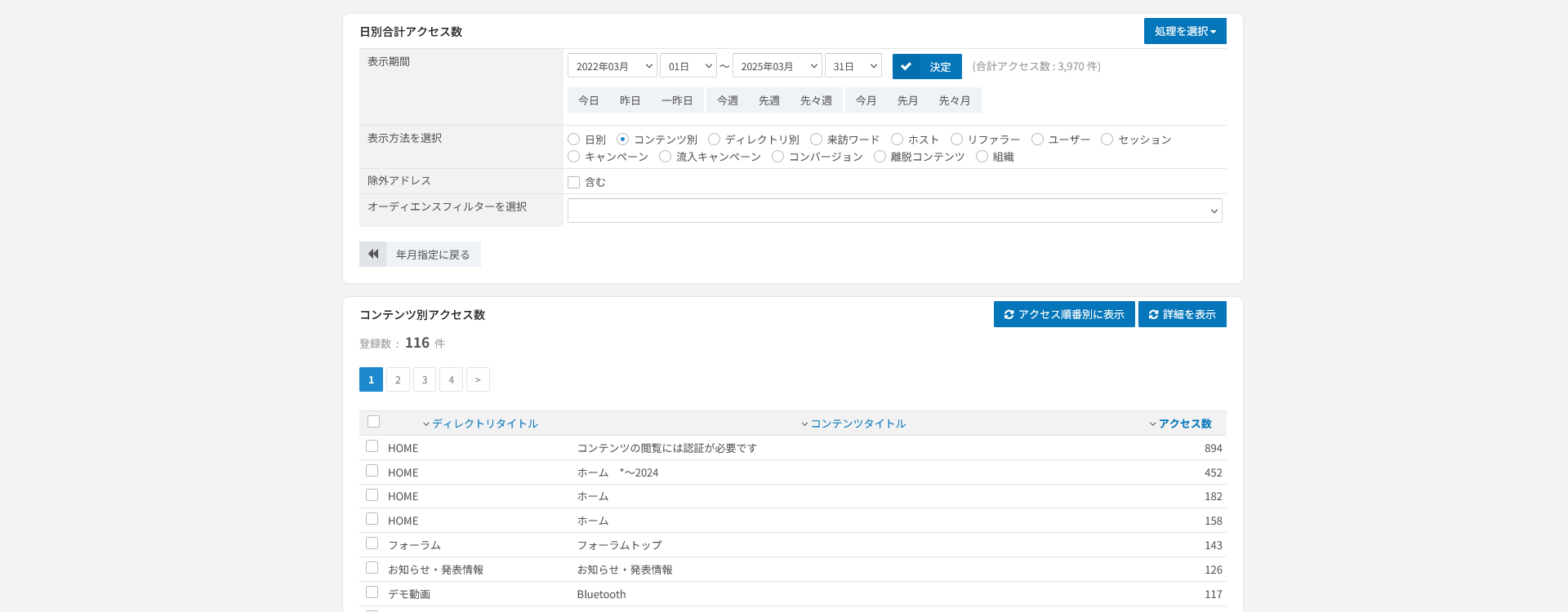The image size is (1568, 612).
Task: Click sort chevron beside アクセス数
Action: pyautogui.click(x=1152, y=424)
